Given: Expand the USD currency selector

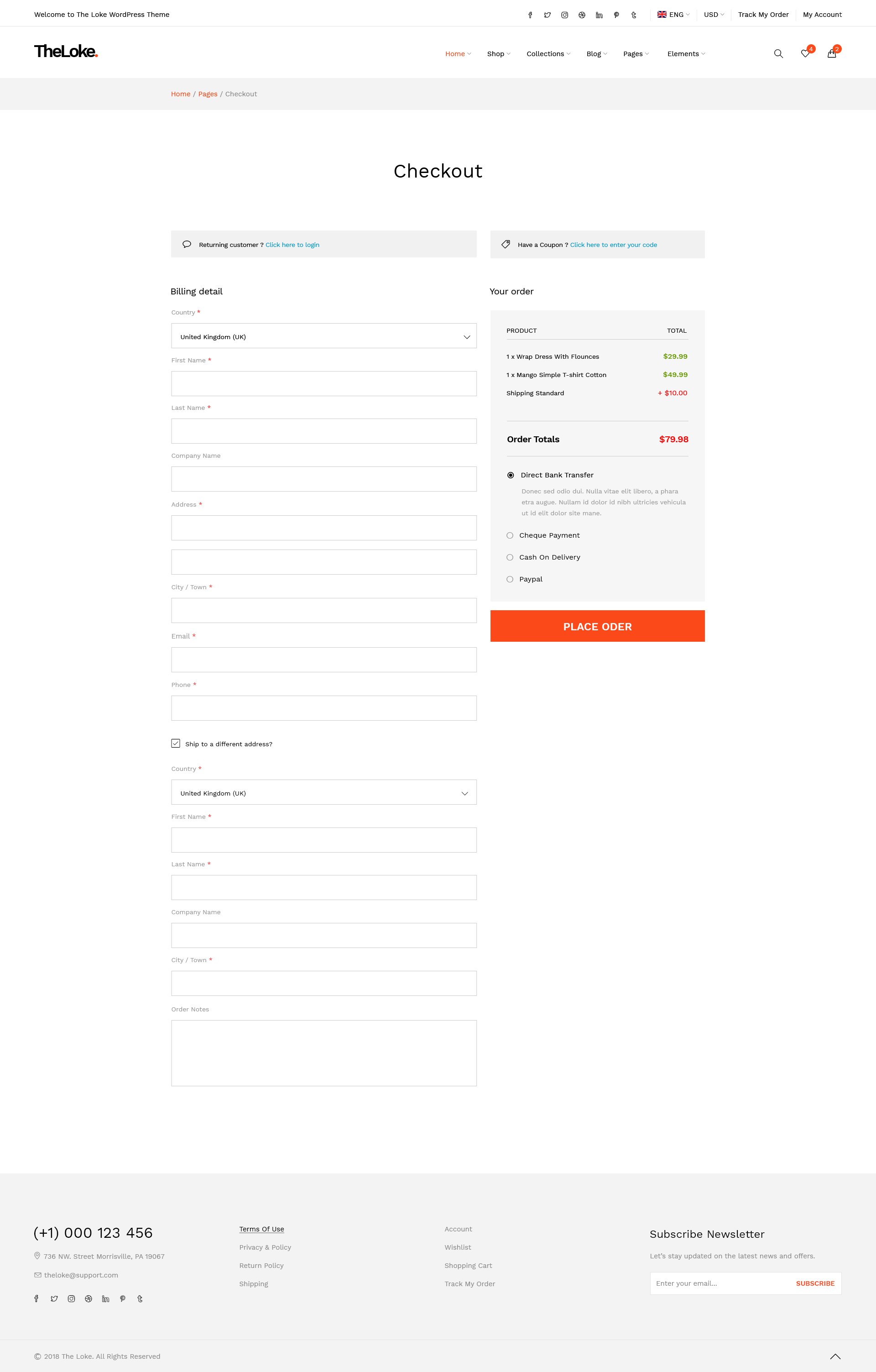Looking at the screenshot, I should pyautogui.click(x=713, y=15).
